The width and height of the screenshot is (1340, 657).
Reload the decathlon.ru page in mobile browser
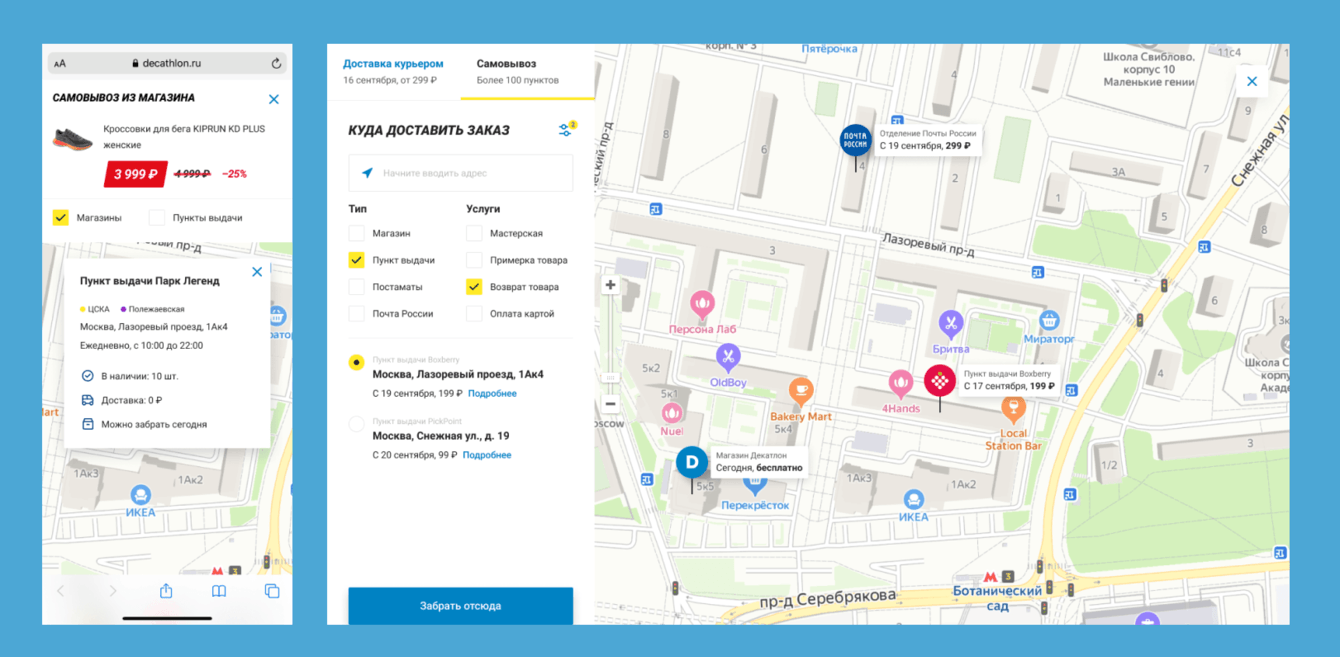276,63
